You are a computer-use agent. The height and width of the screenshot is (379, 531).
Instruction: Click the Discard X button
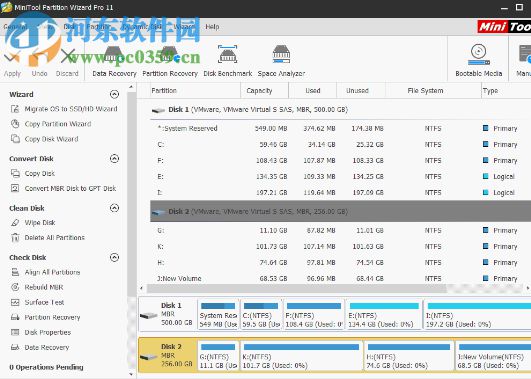pyautogui.click(x=67, y=63)
